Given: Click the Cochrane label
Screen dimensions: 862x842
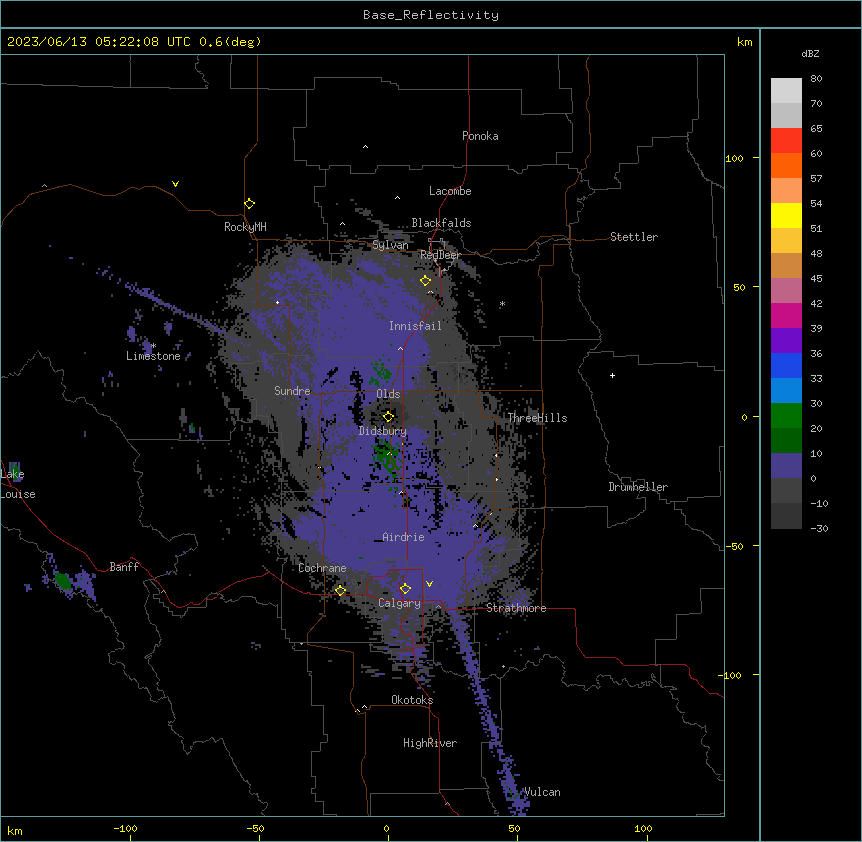Looking at the screenshot, I should pos(322,568).
